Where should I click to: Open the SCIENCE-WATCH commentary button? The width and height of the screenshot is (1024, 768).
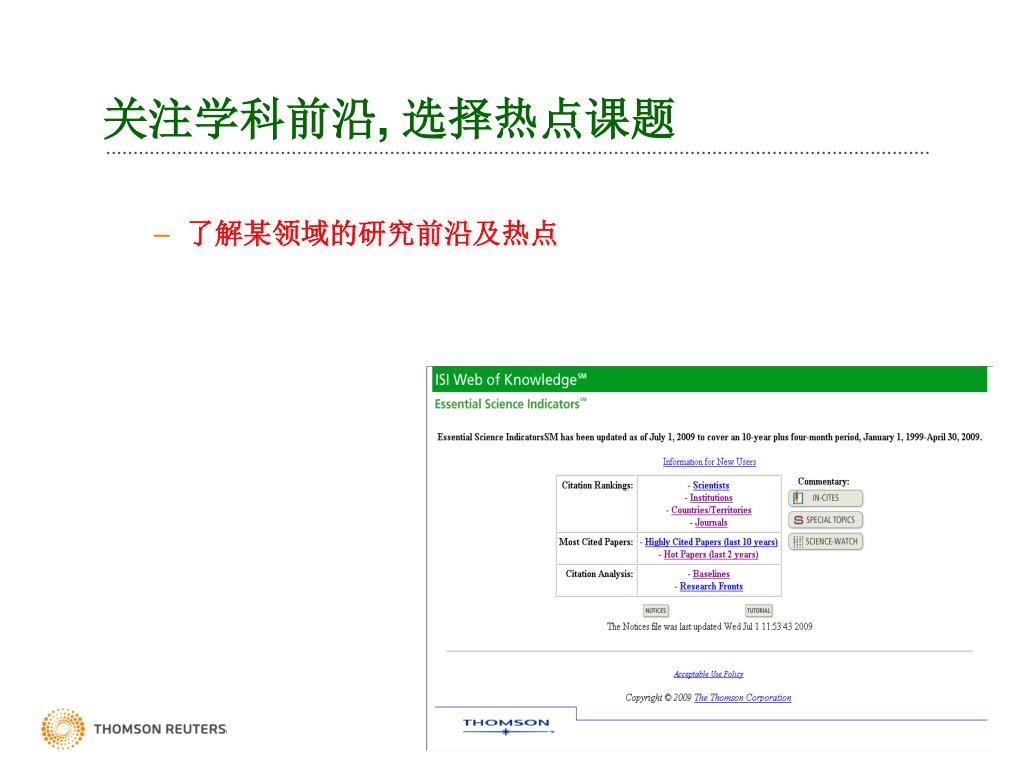click(x=825, y=541)
